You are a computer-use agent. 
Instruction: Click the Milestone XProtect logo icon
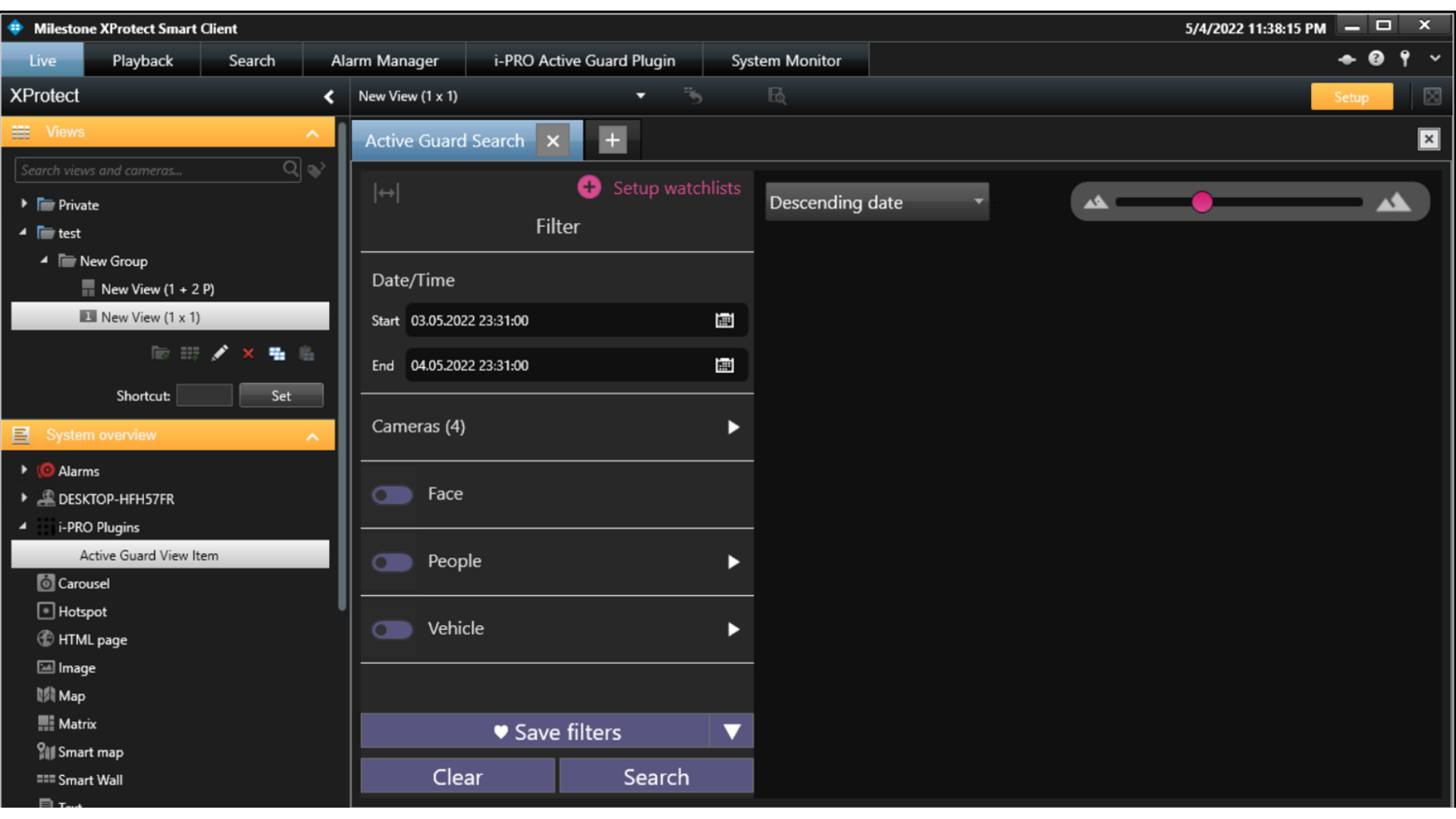[15, 28]
